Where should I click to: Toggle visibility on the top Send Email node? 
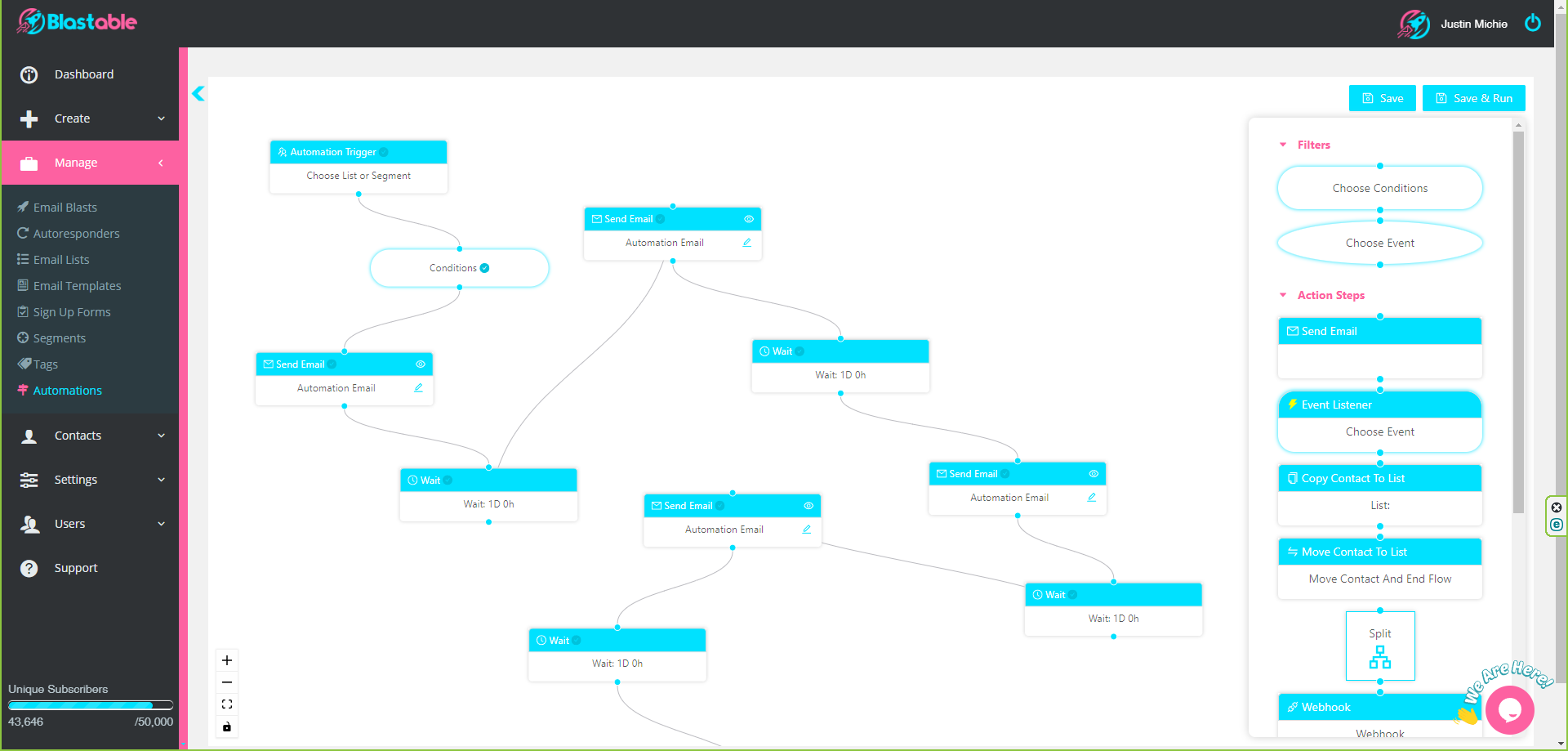(x=749, y=219)
